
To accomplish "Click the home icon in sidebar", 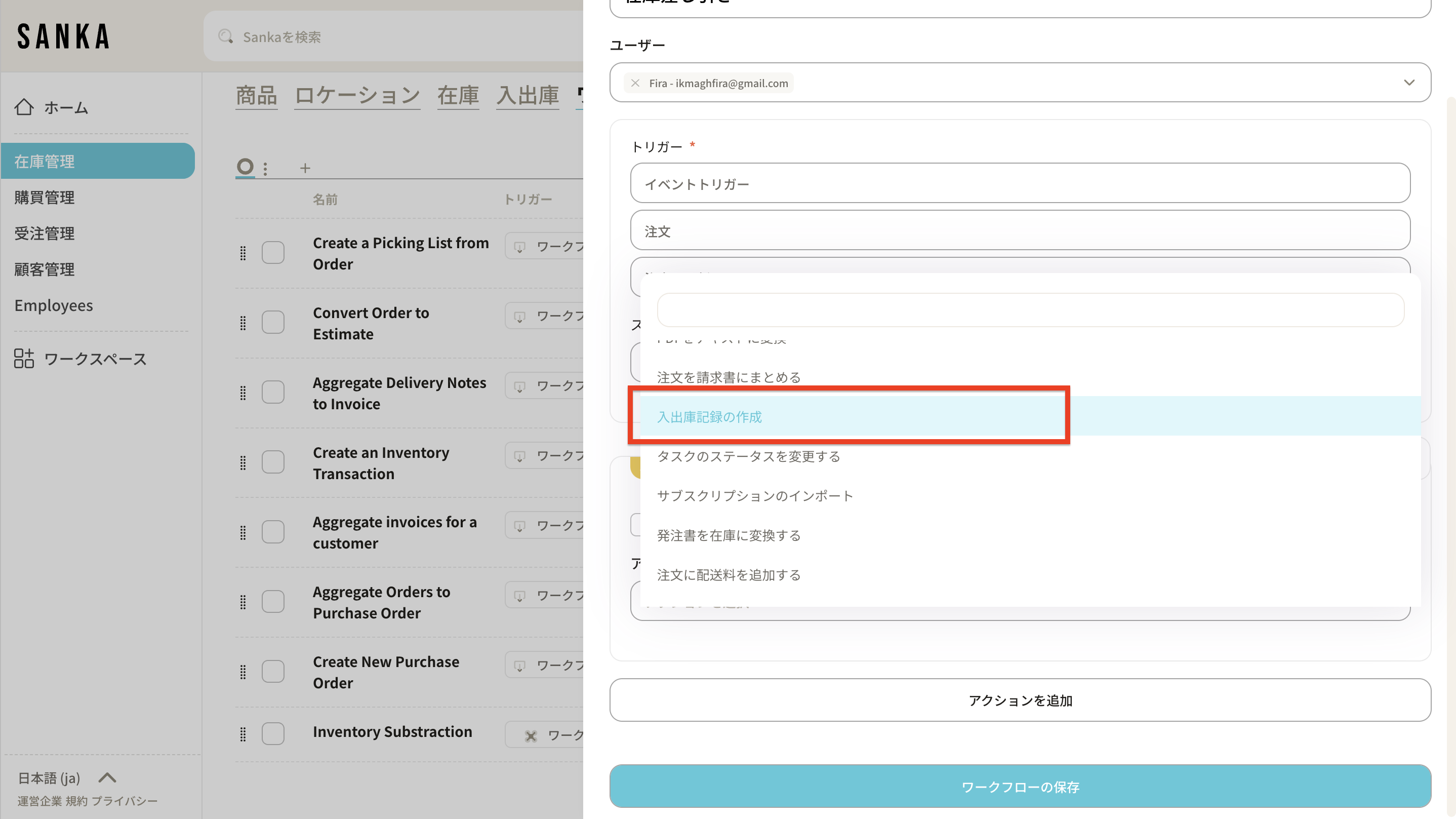I will (24, 107).
